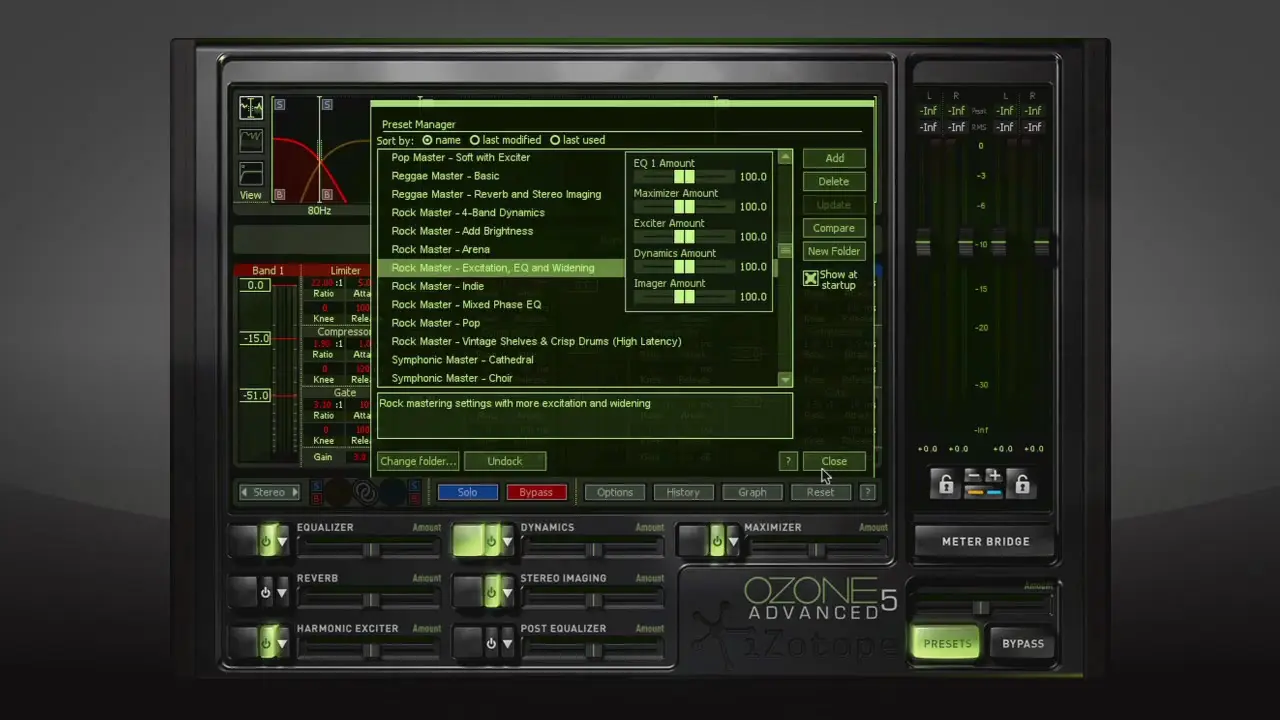Open the MAXIMIZER module preset dropdown arrow
Screen dimensions: 1280x720
point(732,542)
